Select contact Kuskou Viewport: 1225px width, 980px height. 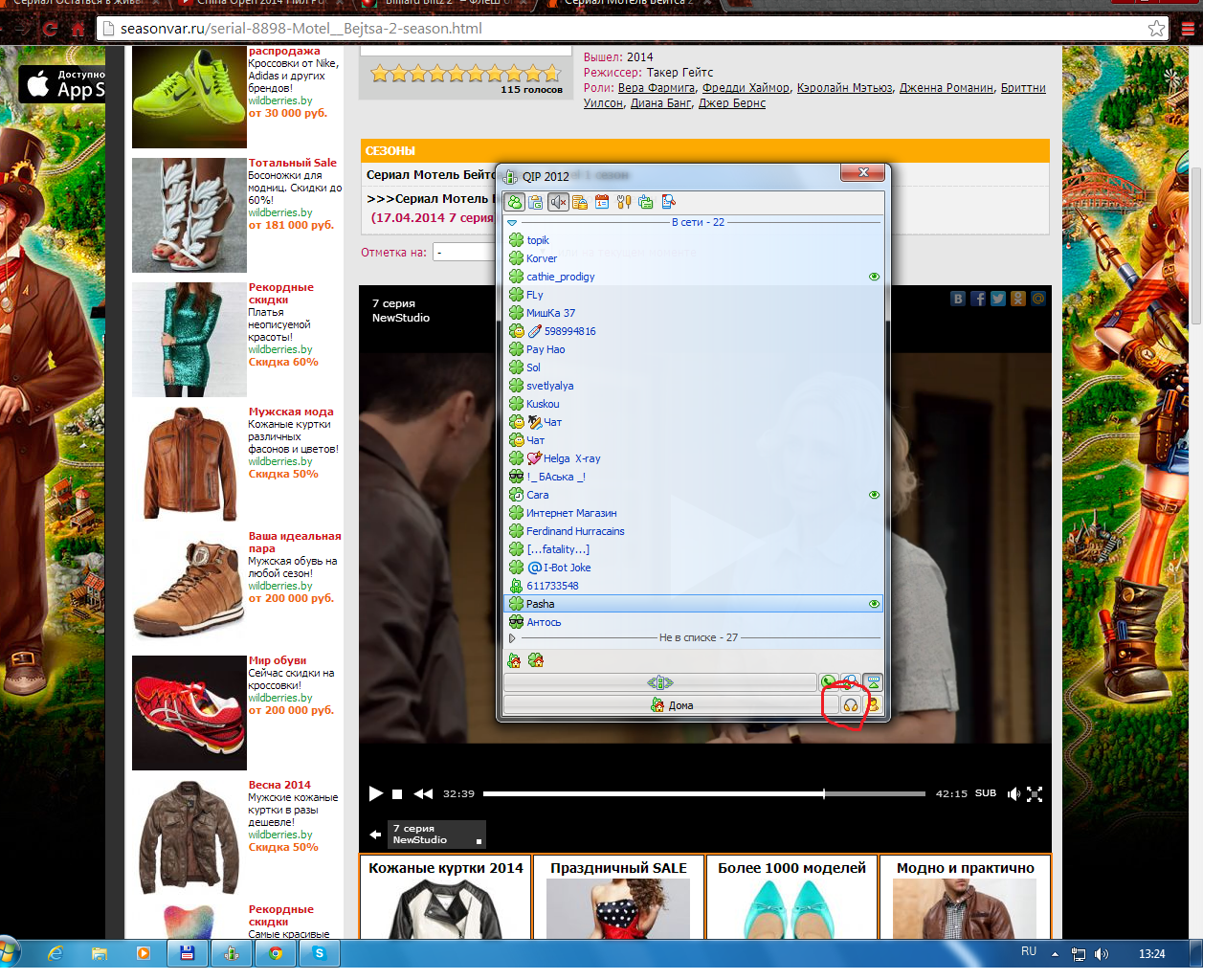tap(693, 404)
